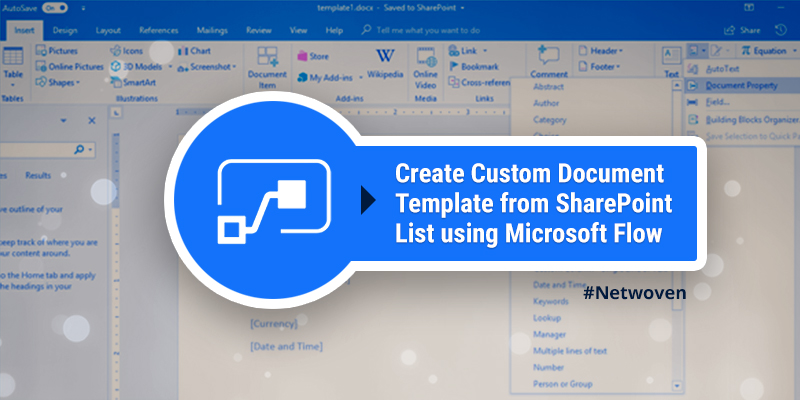Click the navigation search magnifier

tap(79, 149)
